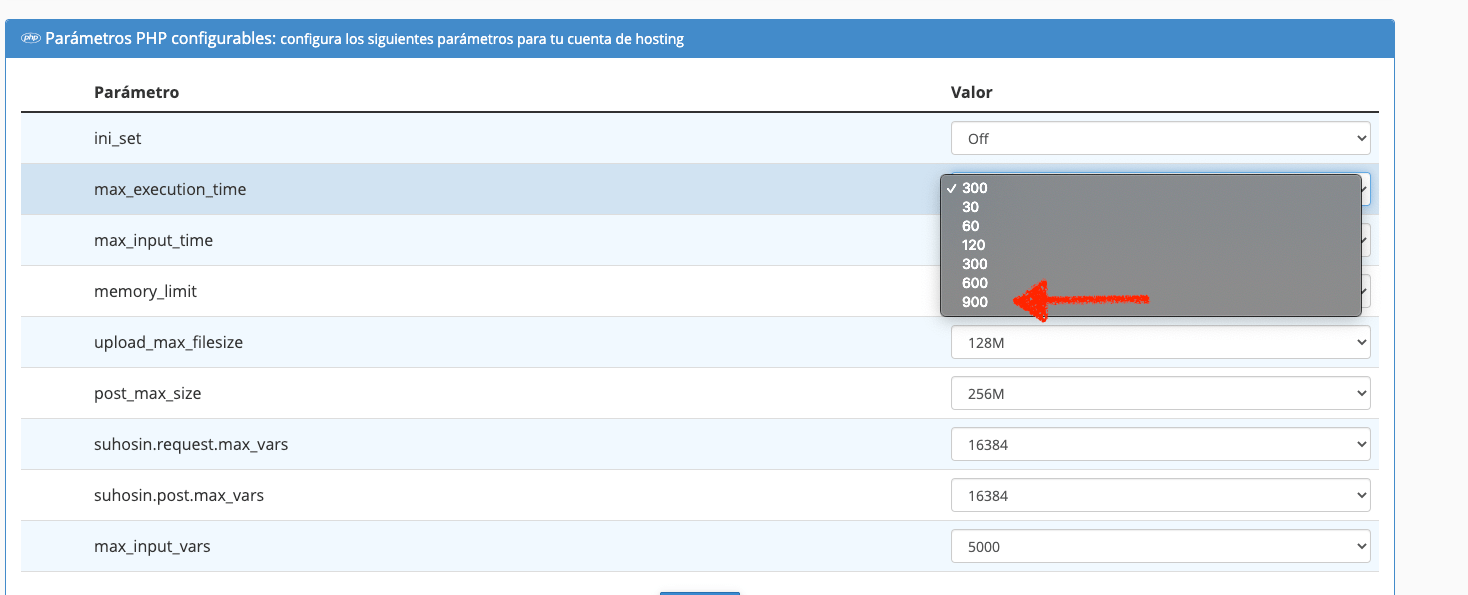Click the max_execution_time parameter name
1468x595 pixels.
click(170, 189)
